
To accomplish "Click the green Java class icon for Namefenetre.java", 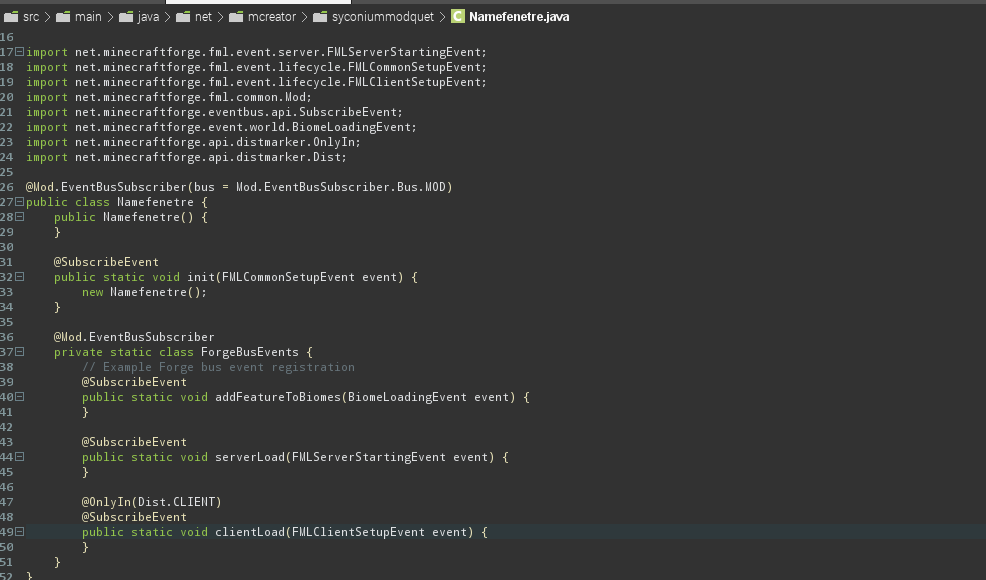I will tap(458, 17).
